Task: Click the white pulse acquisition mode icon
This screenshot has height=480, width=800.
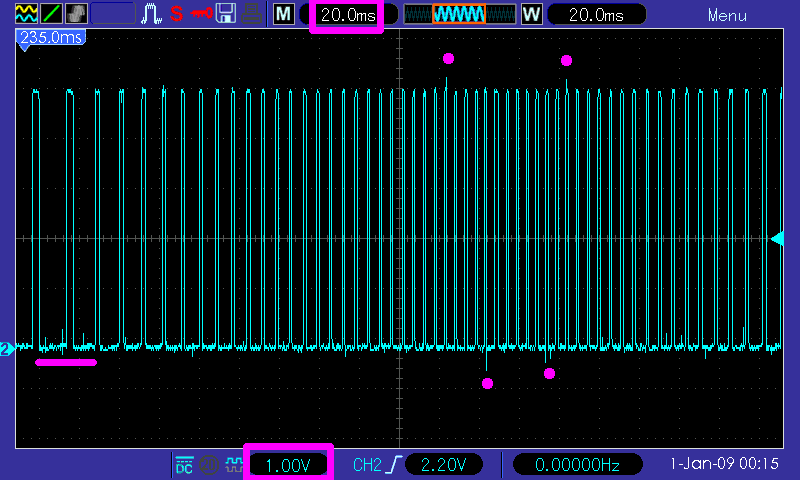Action: click(x=152, y=14)
